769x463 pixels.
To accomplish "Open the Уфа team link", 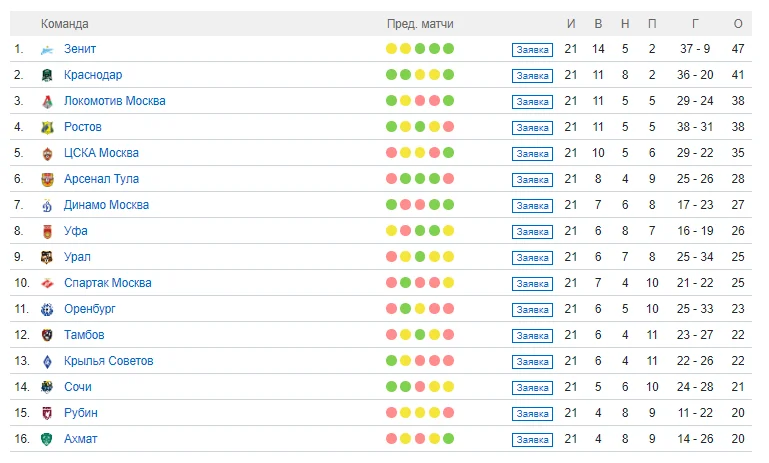I will click(76, 231).
